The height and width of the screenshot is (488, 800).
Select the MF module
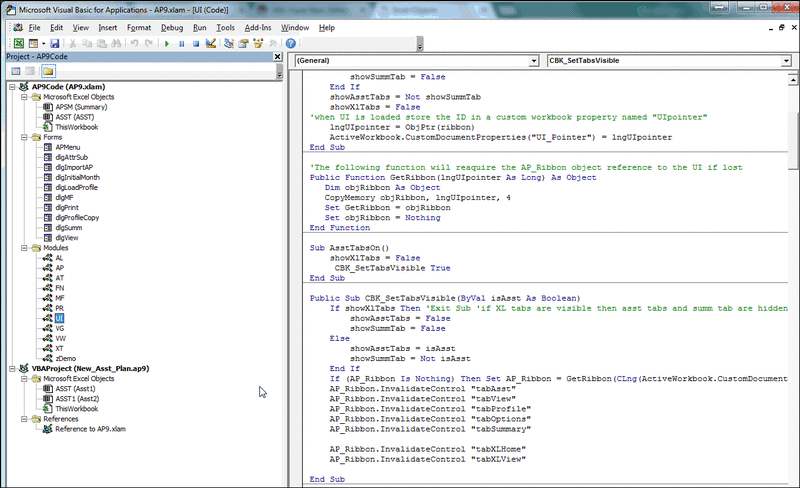[x=60, y=298]
